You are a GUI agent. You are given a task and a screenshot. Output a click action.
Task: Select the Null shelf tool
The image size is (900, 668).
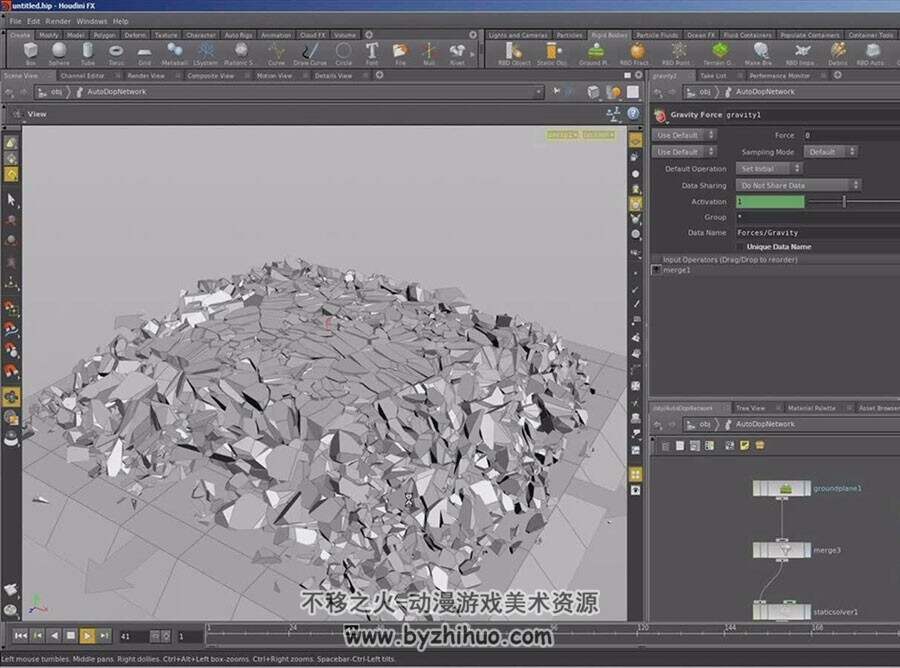coord(429,54)
